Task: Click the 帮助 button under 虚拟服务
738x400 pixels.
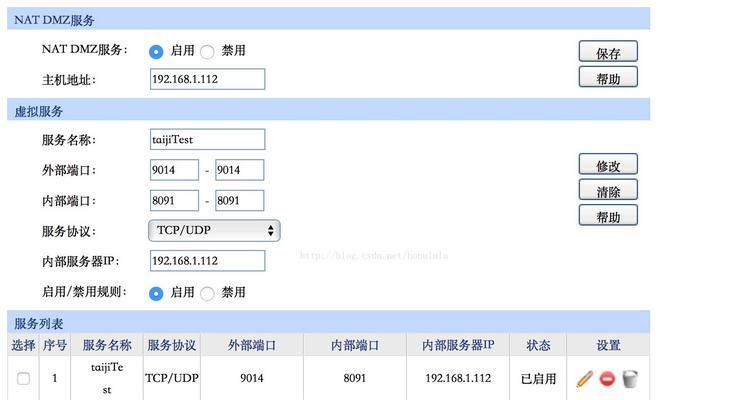Action: tap(608, 215)
